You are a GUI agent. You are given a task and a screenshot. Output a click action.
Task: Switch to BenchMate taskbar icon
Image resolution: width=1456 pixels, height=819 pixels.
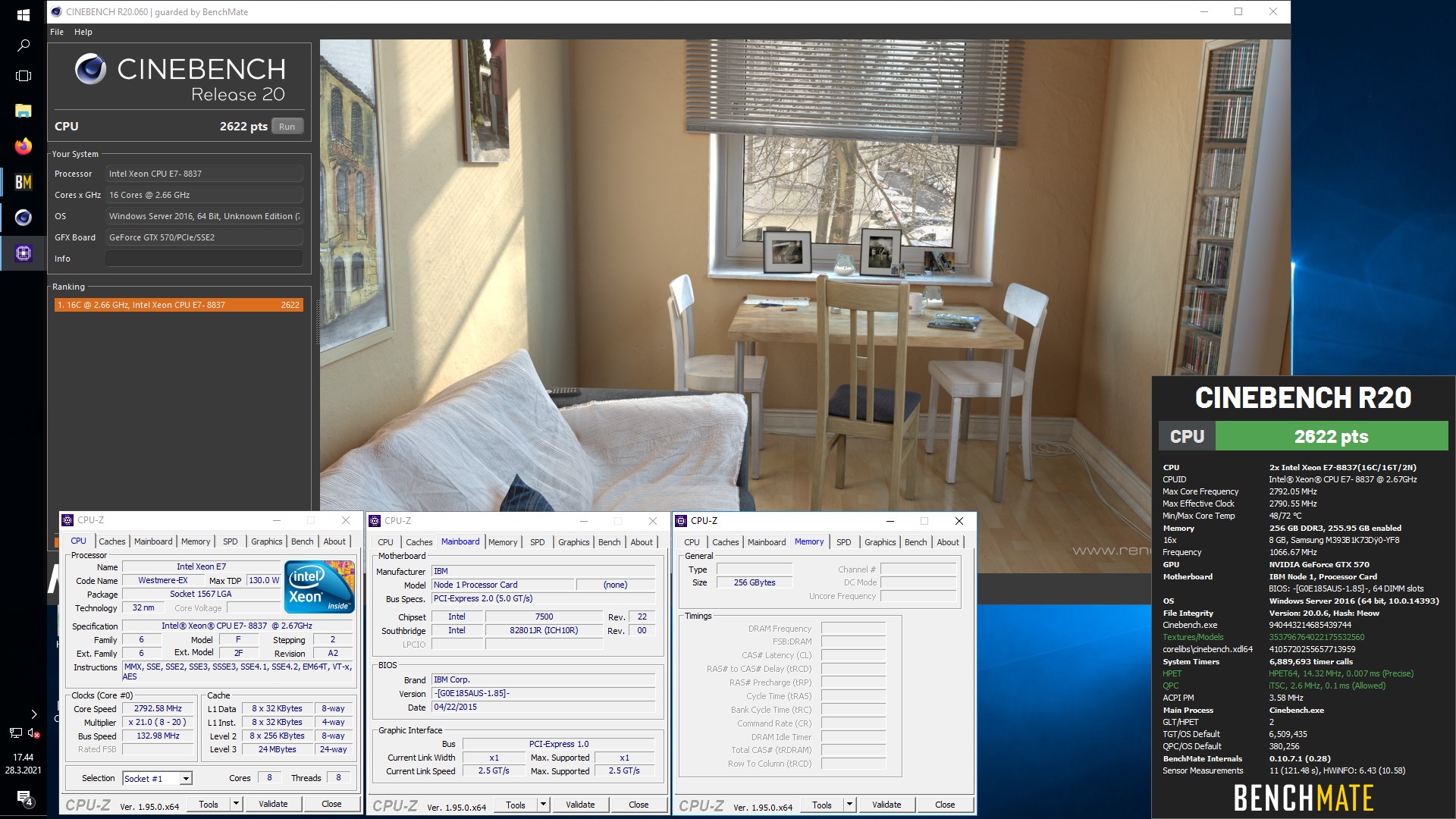coord(23,182)
